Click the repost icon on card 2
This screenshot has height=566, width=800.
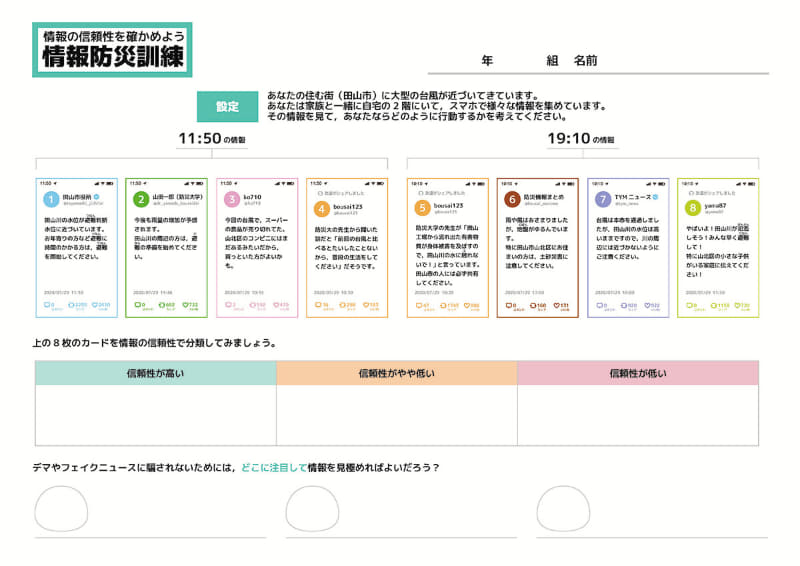(x=162, y=305)
